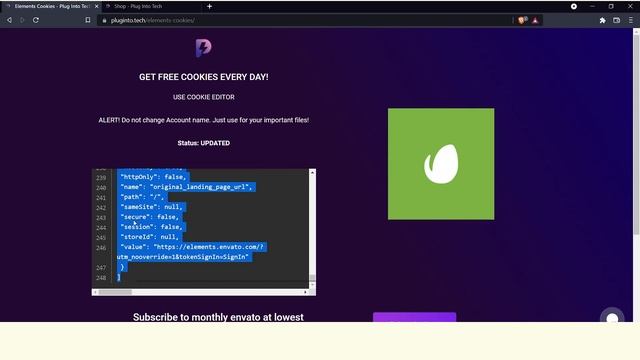The height and width of the screenshot is (360, 640).
Task: Open the chat bubble widget
Action: [612, 316]
